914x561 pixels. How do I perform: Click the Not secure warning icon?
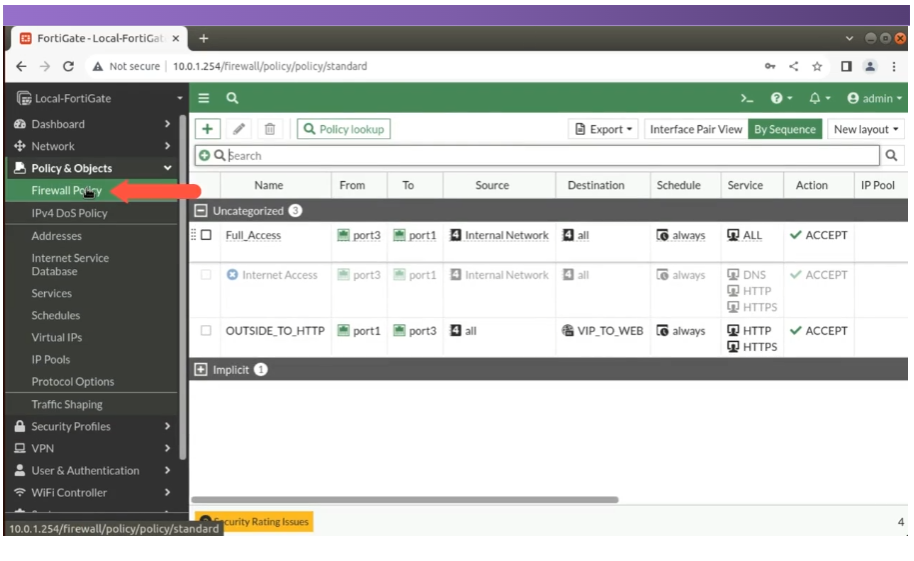[97, 66]
